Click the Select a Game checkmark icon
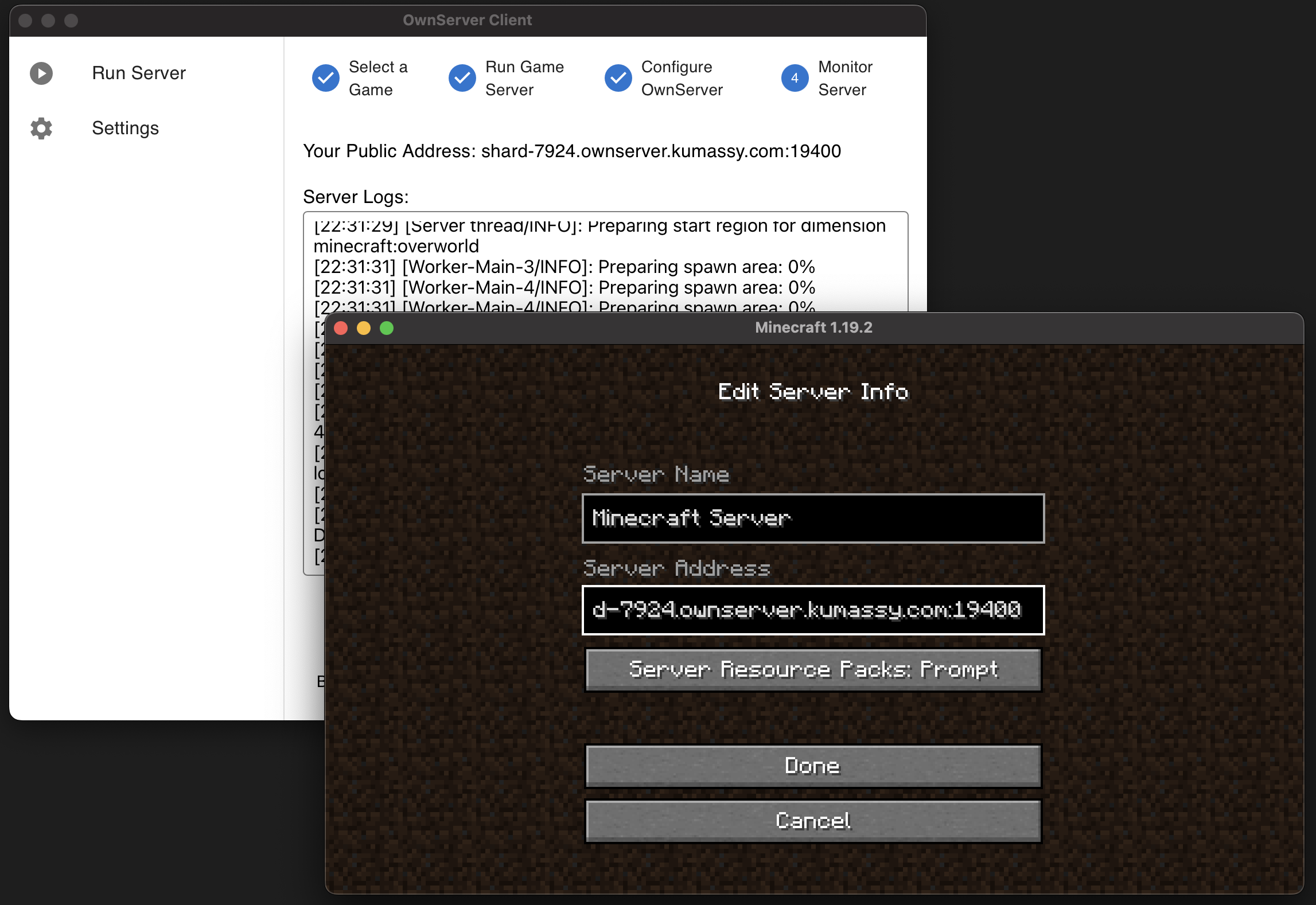Viewport: 1316px width, 905px height. coord(325,78)
